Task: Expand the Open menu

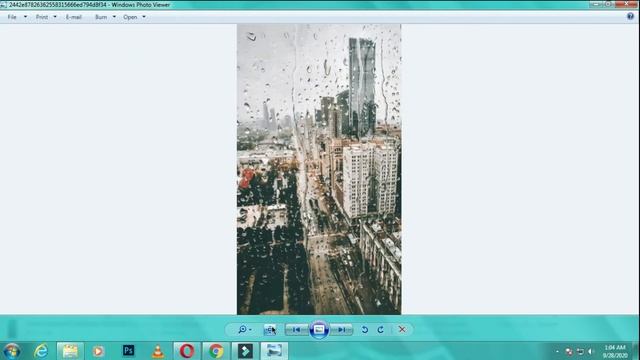Action: 130,17
